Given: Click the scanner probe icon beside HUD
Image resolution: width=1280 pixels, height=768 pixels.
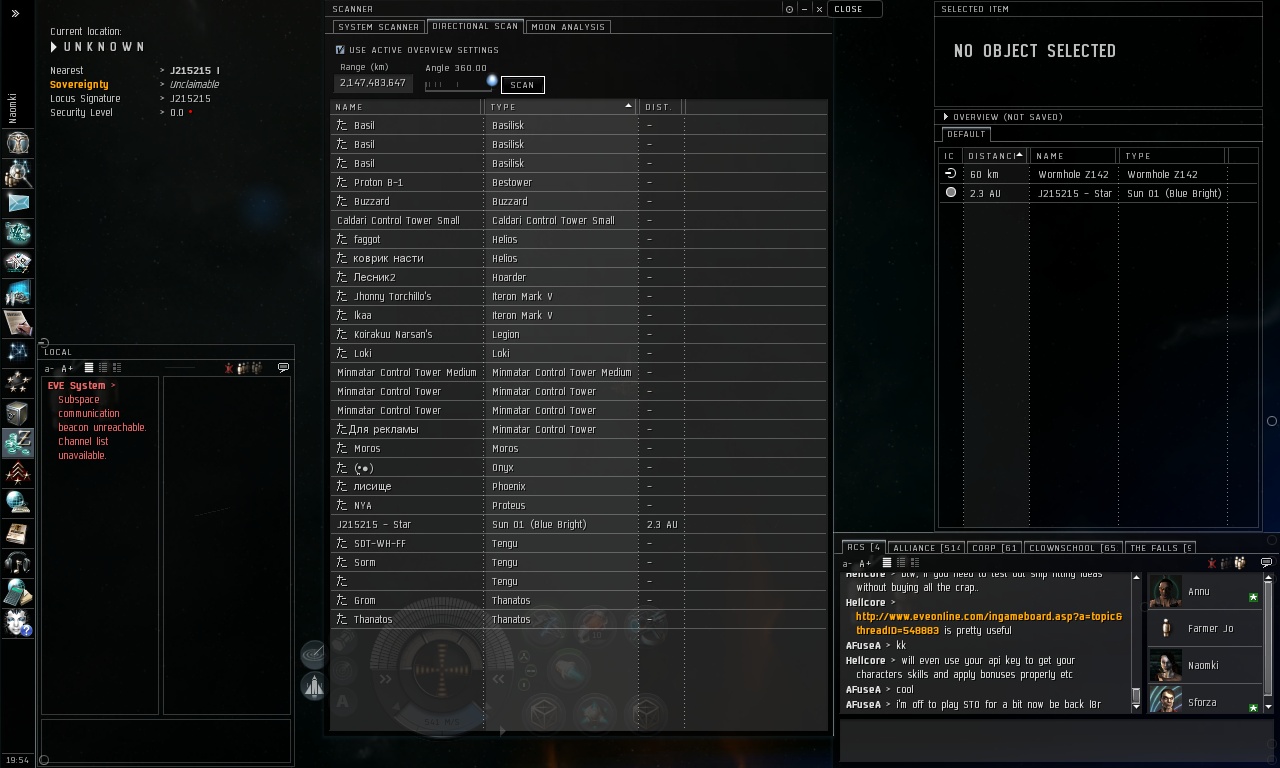Looking at the screenshot, I should click(x=313, y=654).
